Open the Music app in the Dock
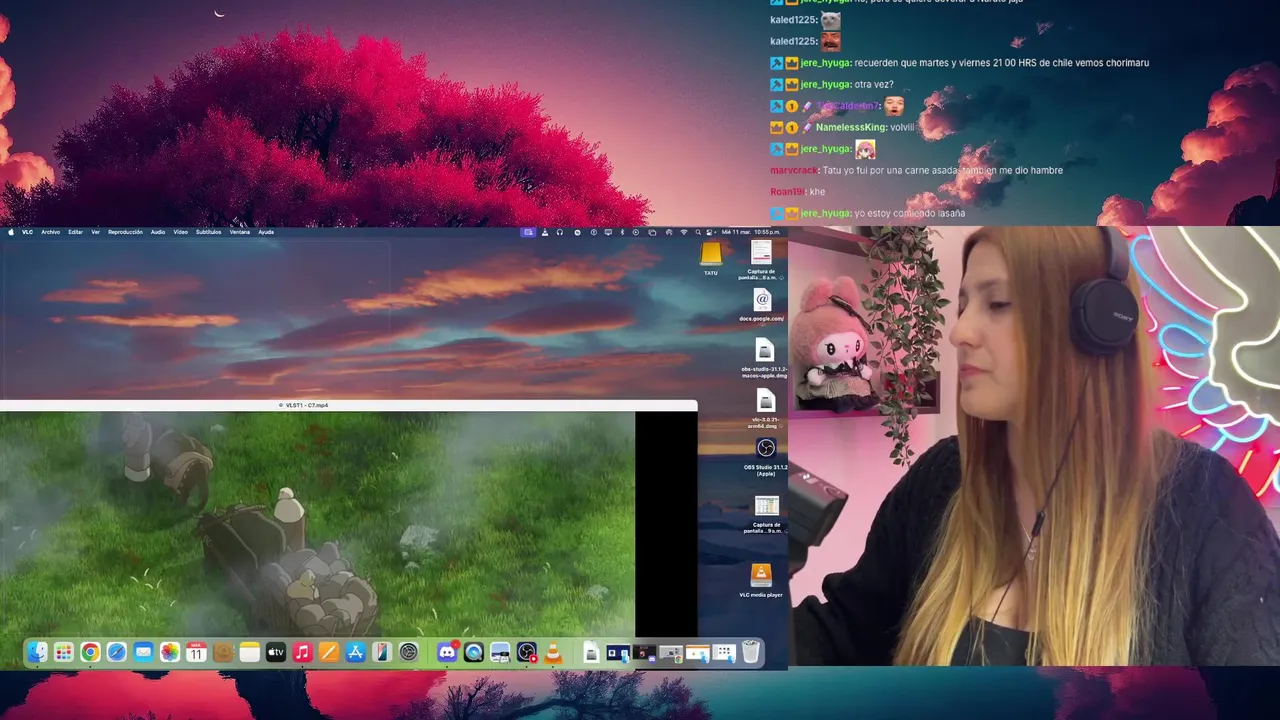The width and height of the screenshot is (1280, 720). 302,653
